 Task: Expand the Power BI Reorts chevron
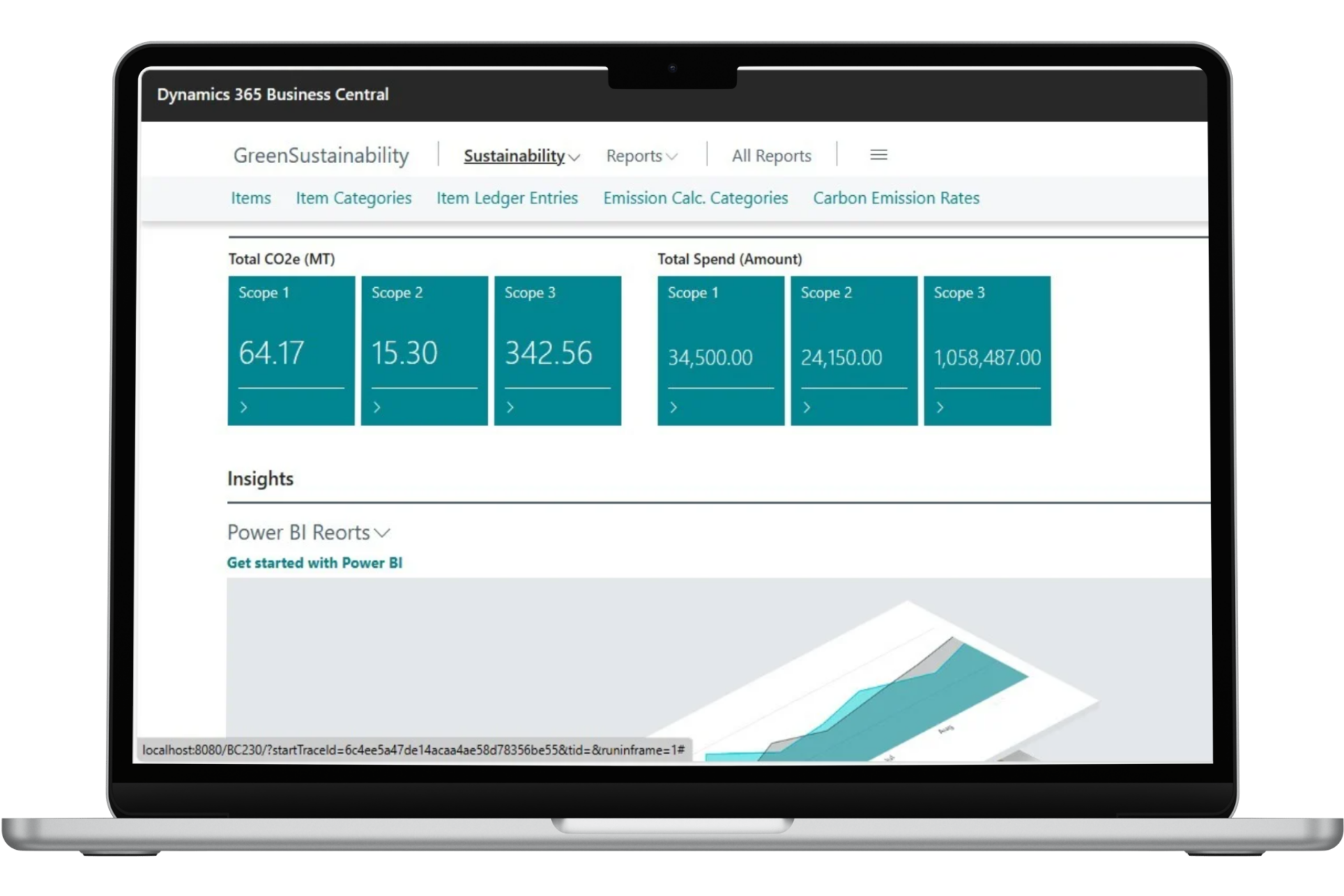click(382, 533)
